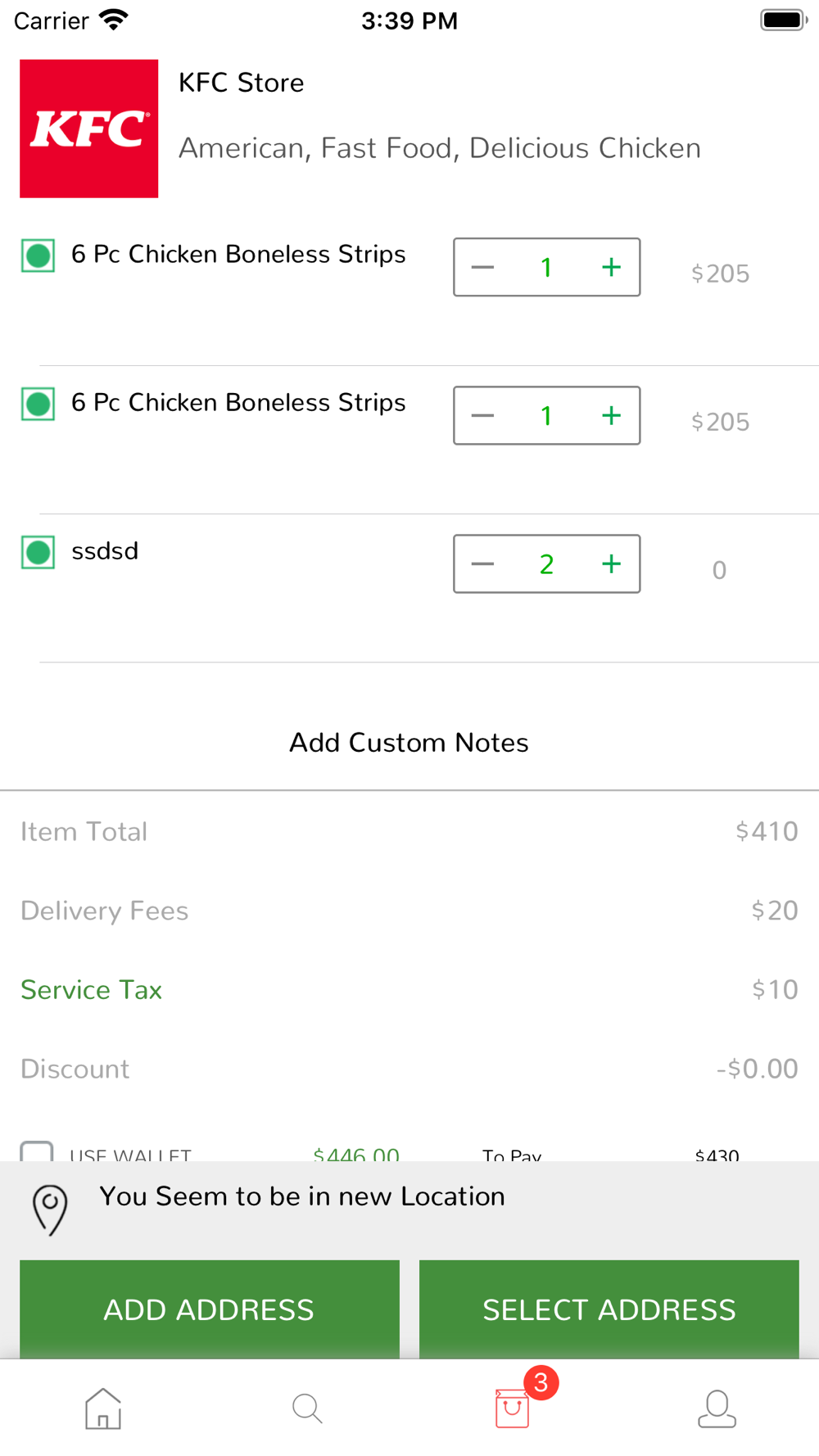
Task: Toggle the second Chicken Boneless Strips indicator
Action: click(x=38, y=404)
